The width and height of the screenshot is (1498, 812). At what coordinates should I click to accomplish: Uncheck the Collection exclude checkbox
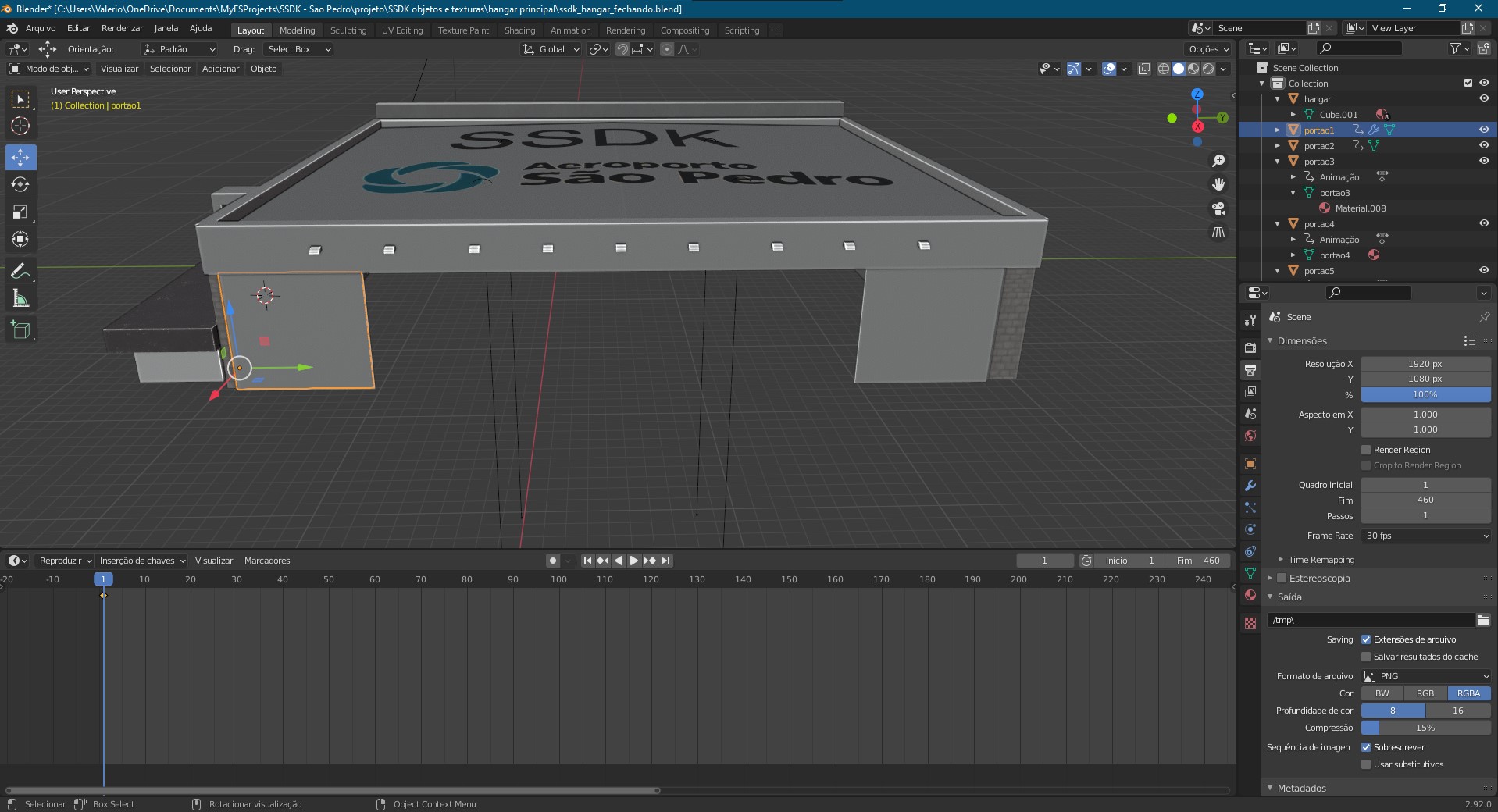click(x=1468, y=84)
